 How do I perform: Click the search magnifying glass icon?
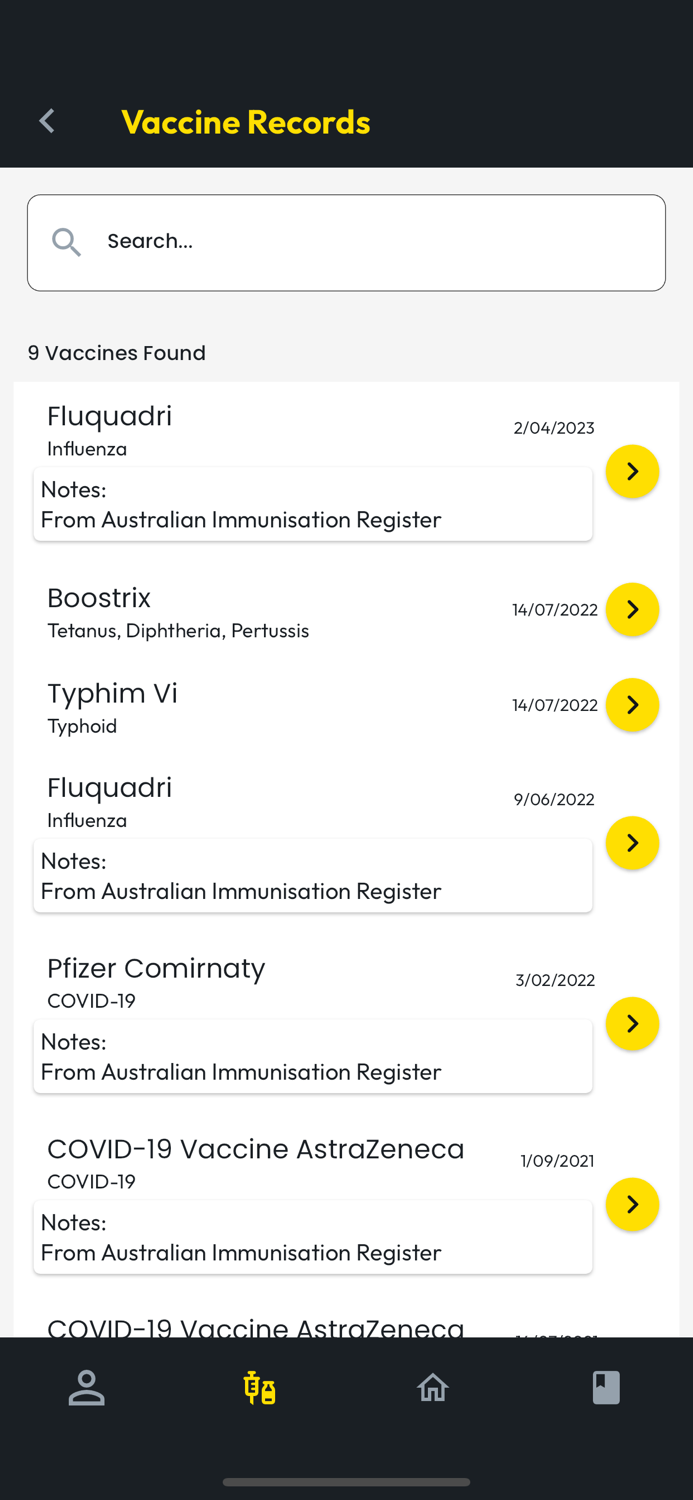[65, 241]
